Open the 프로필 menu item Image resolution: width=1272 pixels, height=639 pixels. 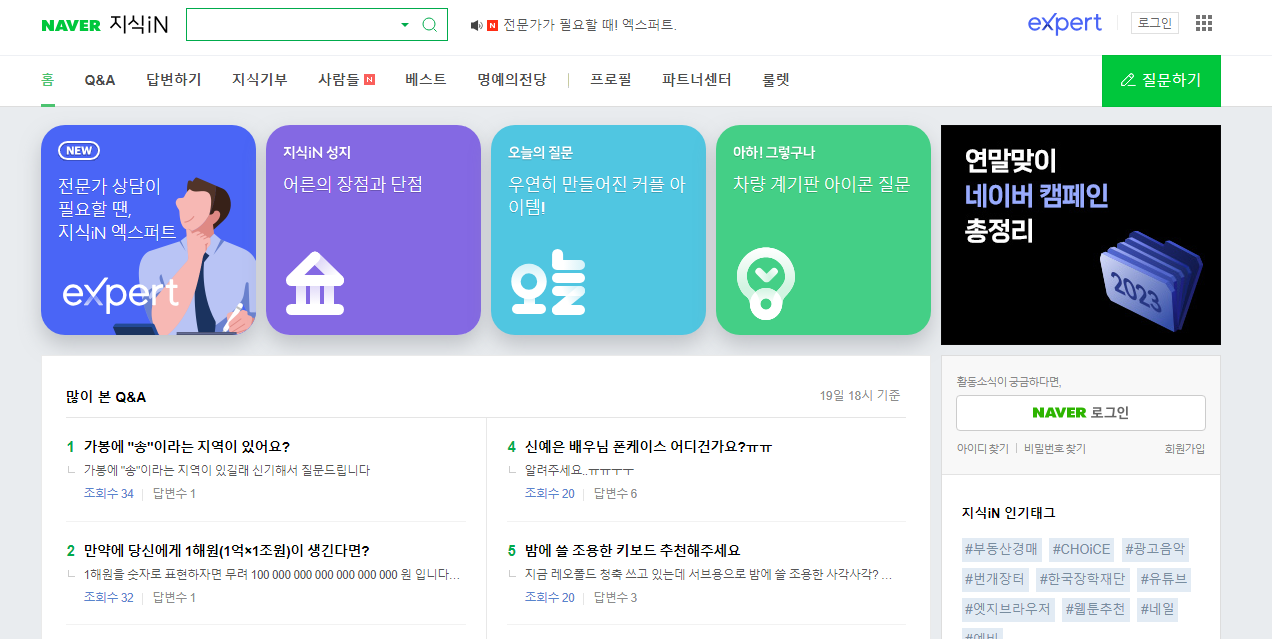(x=611, y=80)
